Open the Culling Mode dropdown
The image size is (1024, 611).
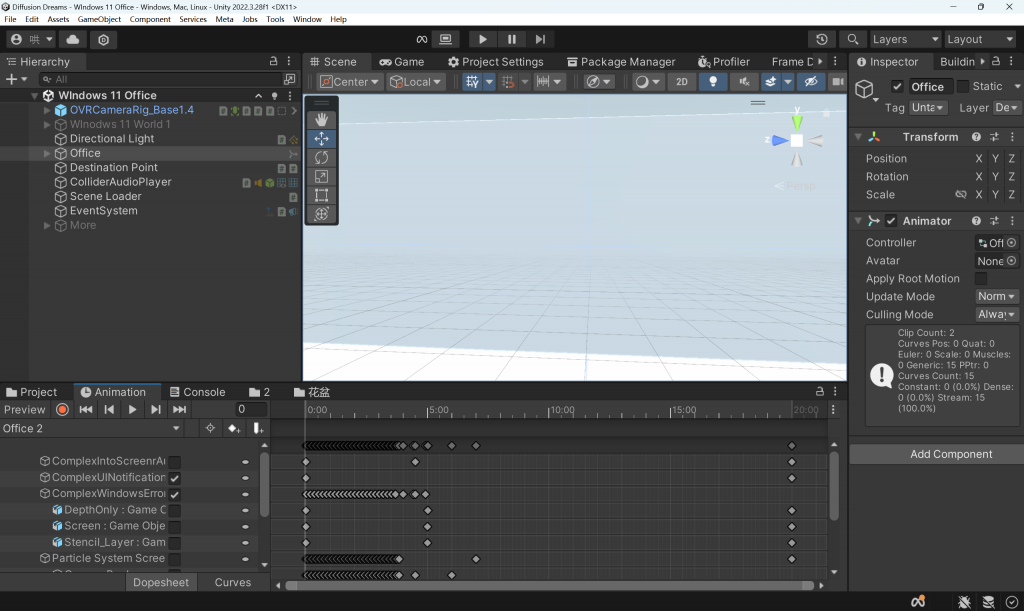(997, 315)
